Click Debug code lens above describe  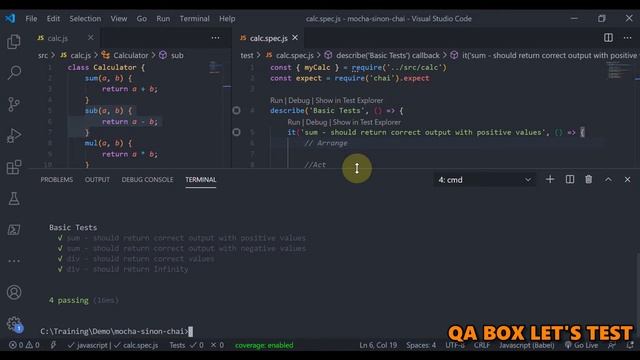pyautogui.click(x=299, y=100)
